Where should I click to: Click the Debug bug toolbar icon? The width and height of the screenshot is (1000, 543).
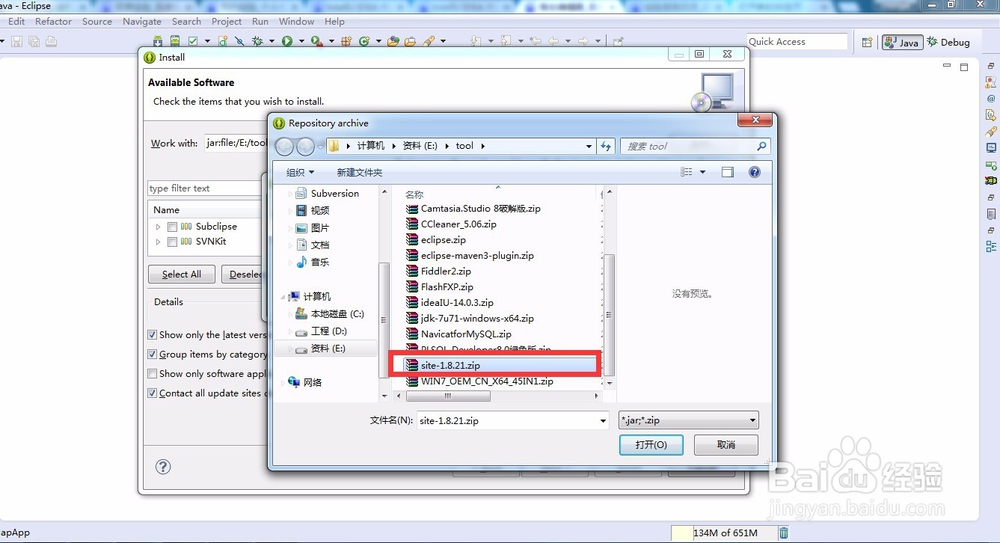[258, 41]
